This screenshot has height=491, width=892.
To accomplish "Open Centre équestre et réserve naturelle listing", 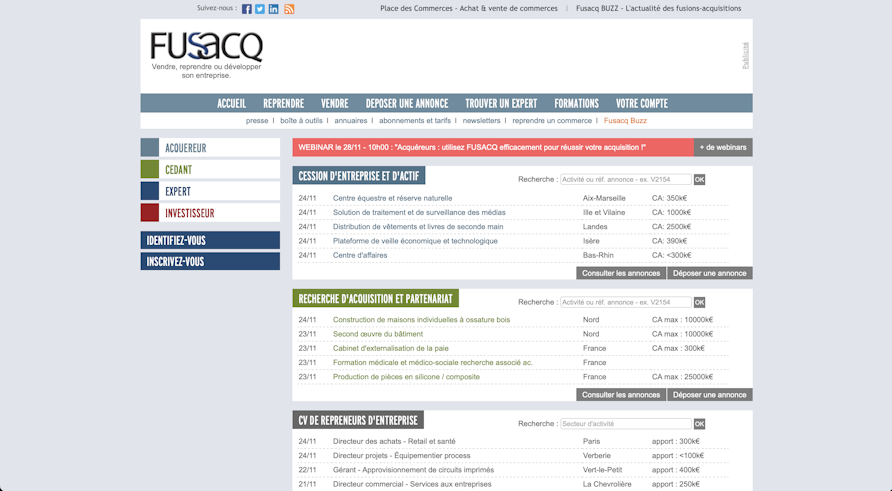I will tap(393, 198).
